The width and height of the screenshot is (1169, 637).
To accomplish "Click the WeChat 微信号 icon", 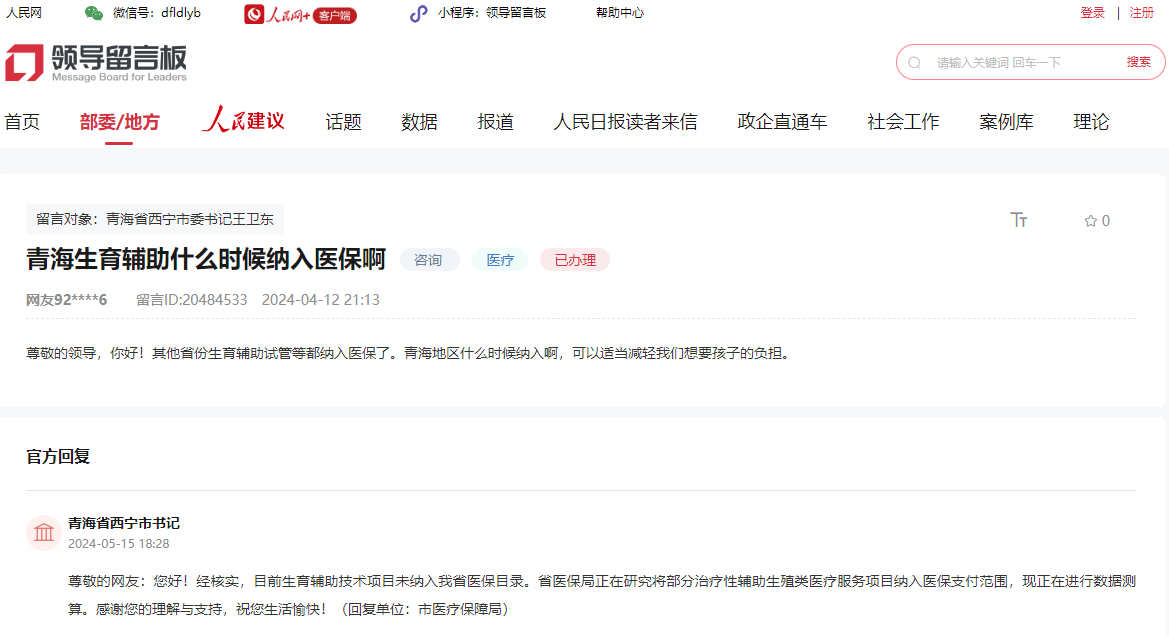I will pos(93,14).
